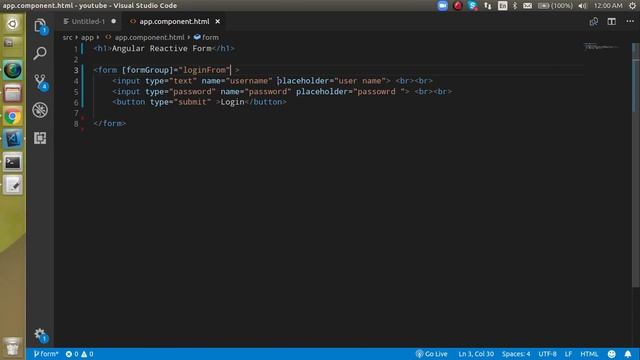Change end of line sequence LF

(x=568, y=354)
